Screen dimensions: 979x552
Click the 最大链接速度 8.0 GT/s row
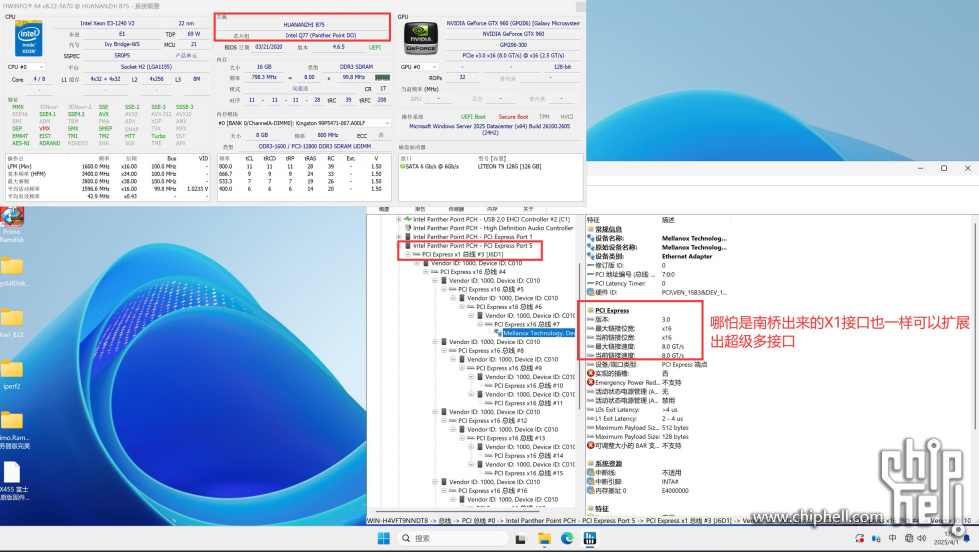tap(636, 346)
